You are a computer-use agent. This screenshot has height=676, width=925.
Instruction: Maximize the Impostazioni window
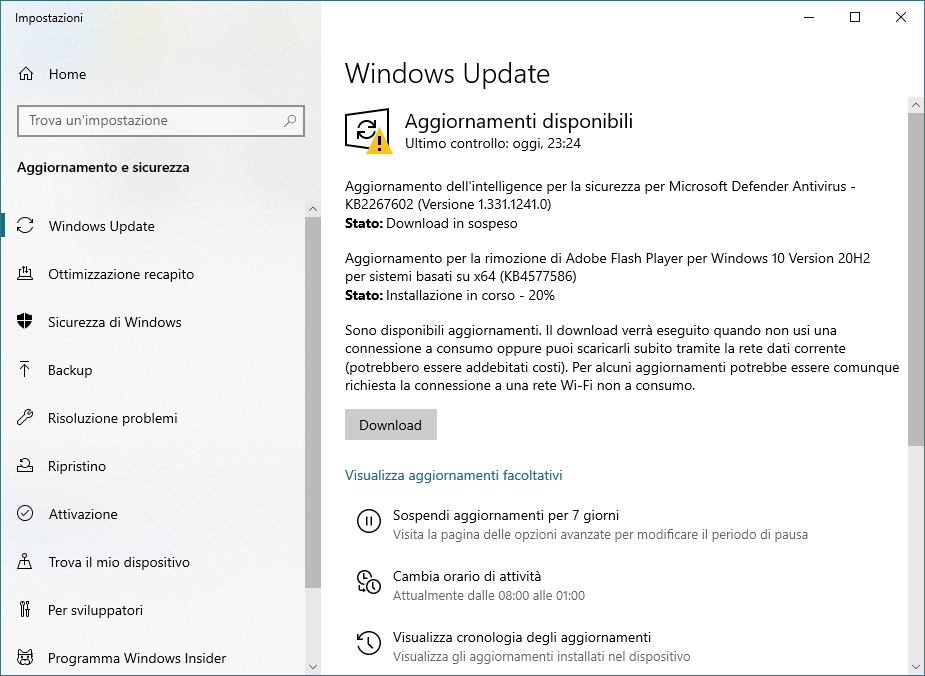(x=855, y=17)
